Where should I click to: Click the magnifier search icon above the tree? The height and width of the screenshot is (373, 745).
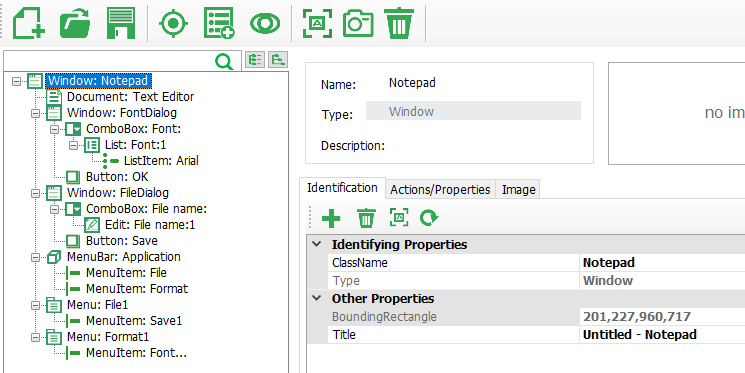point(224,61)
